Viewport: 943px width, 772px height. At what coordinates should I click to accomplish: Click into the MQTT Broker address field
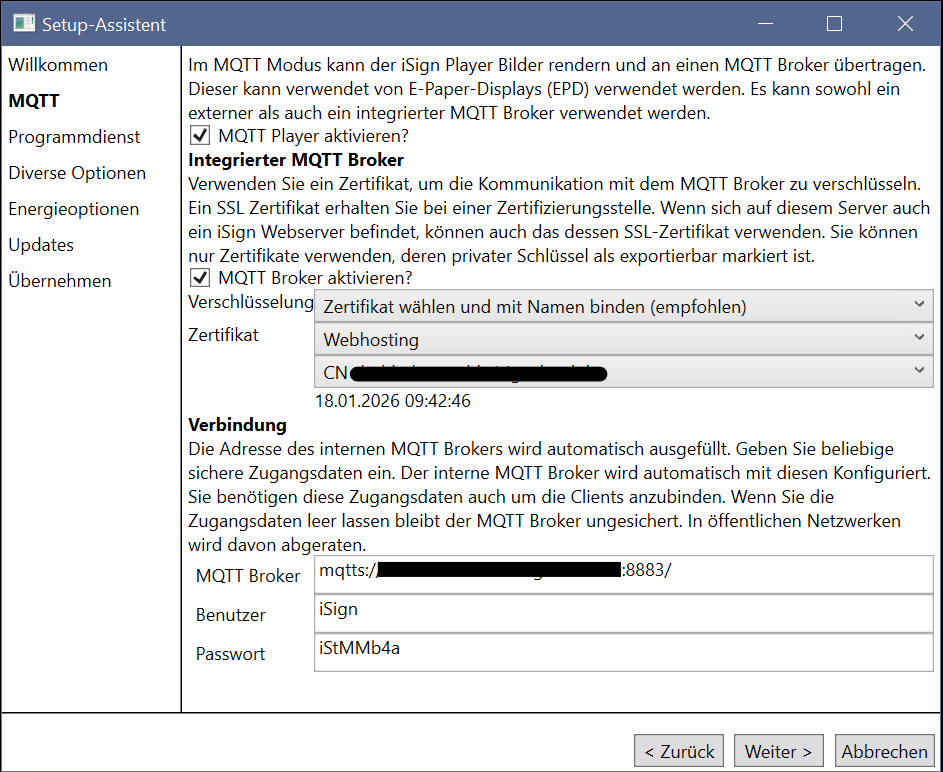(624, 574)
